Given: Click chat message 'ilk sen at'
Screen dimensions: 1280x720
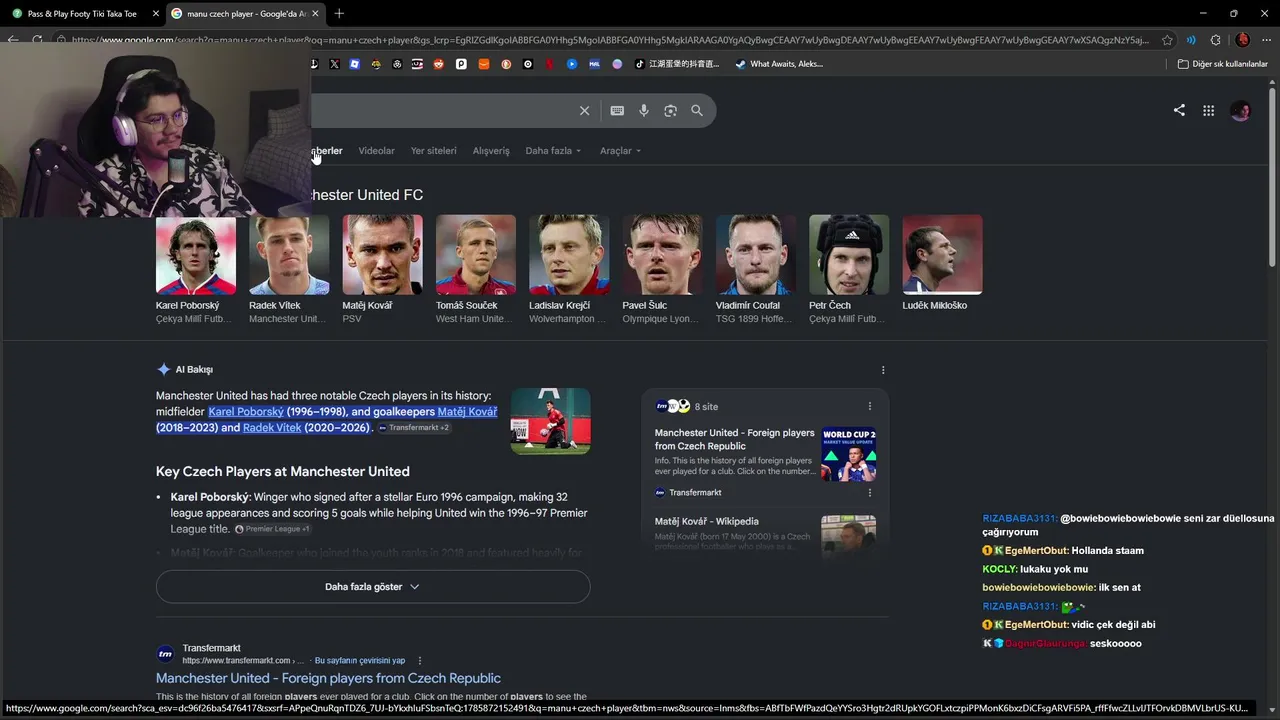Looking at the screenshot, I should point(1120,588).
